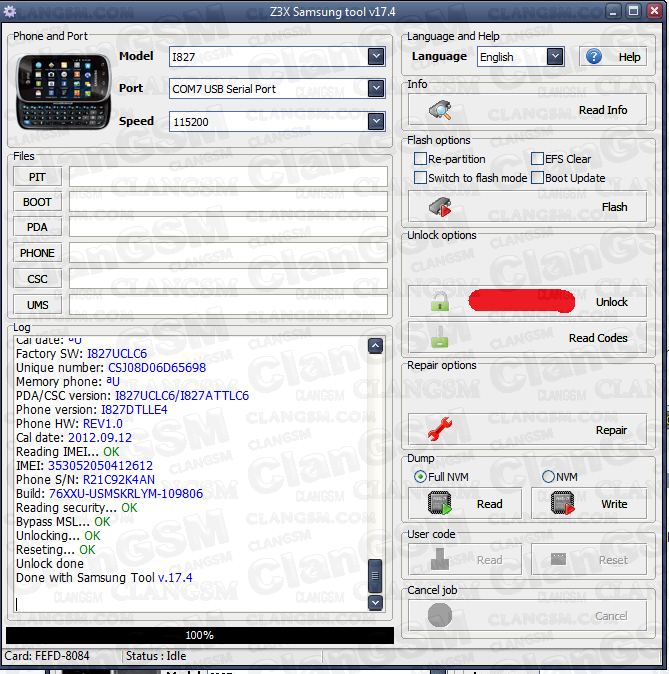Select the NVM radio button
The width and height of the screenshot is (669, 674).
click(548, 477)
